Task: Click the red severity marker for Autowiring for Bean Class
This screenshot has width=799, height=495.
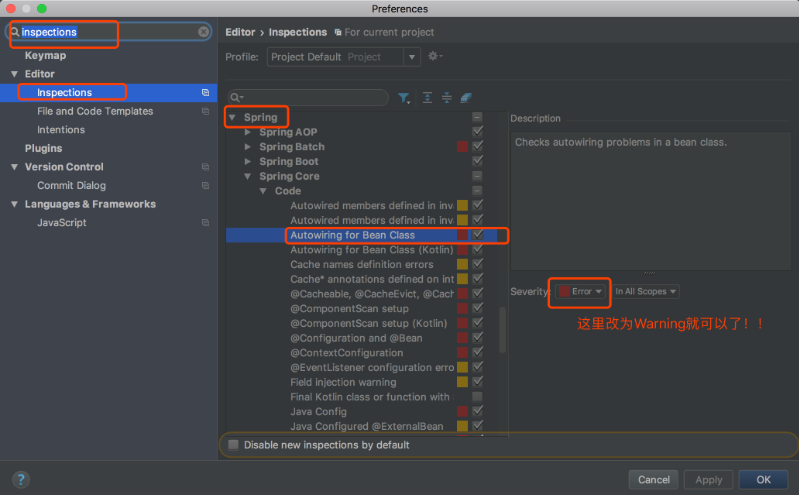Action: (462, 235)
